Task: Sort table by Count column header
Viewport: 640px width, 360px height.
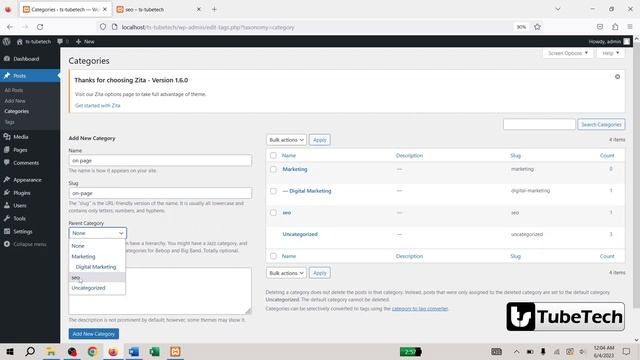Action: [607, 156]
